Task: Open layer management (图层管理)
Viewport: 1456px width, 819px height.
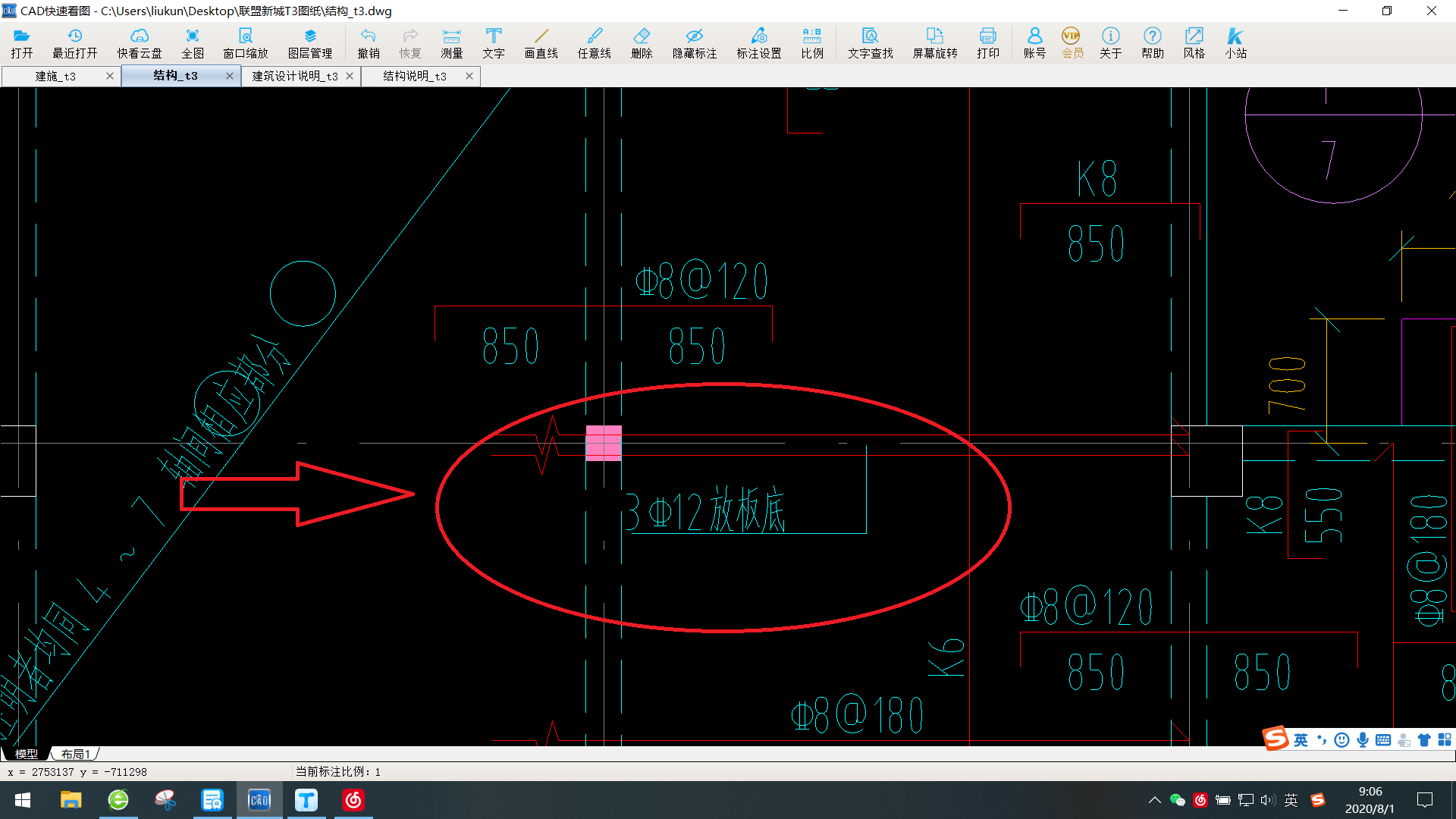Action: (x=309, y=42)
